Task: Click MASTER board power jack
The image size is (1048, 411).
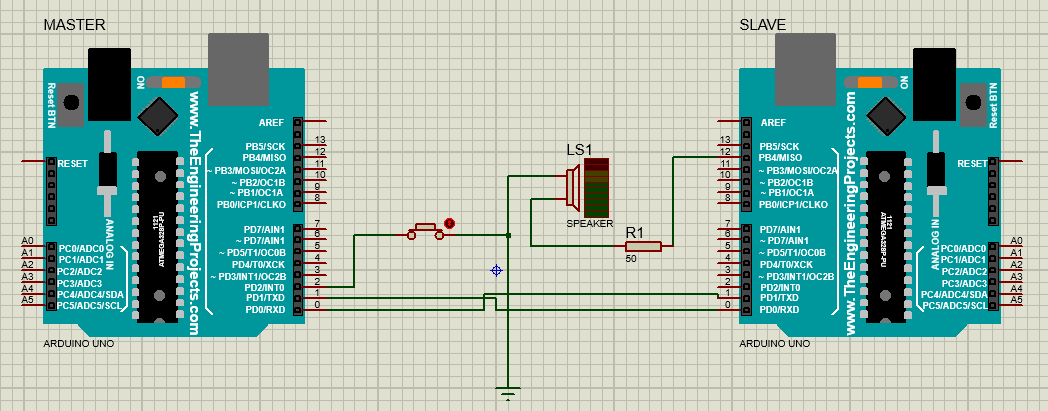Action: click(109, 85)
